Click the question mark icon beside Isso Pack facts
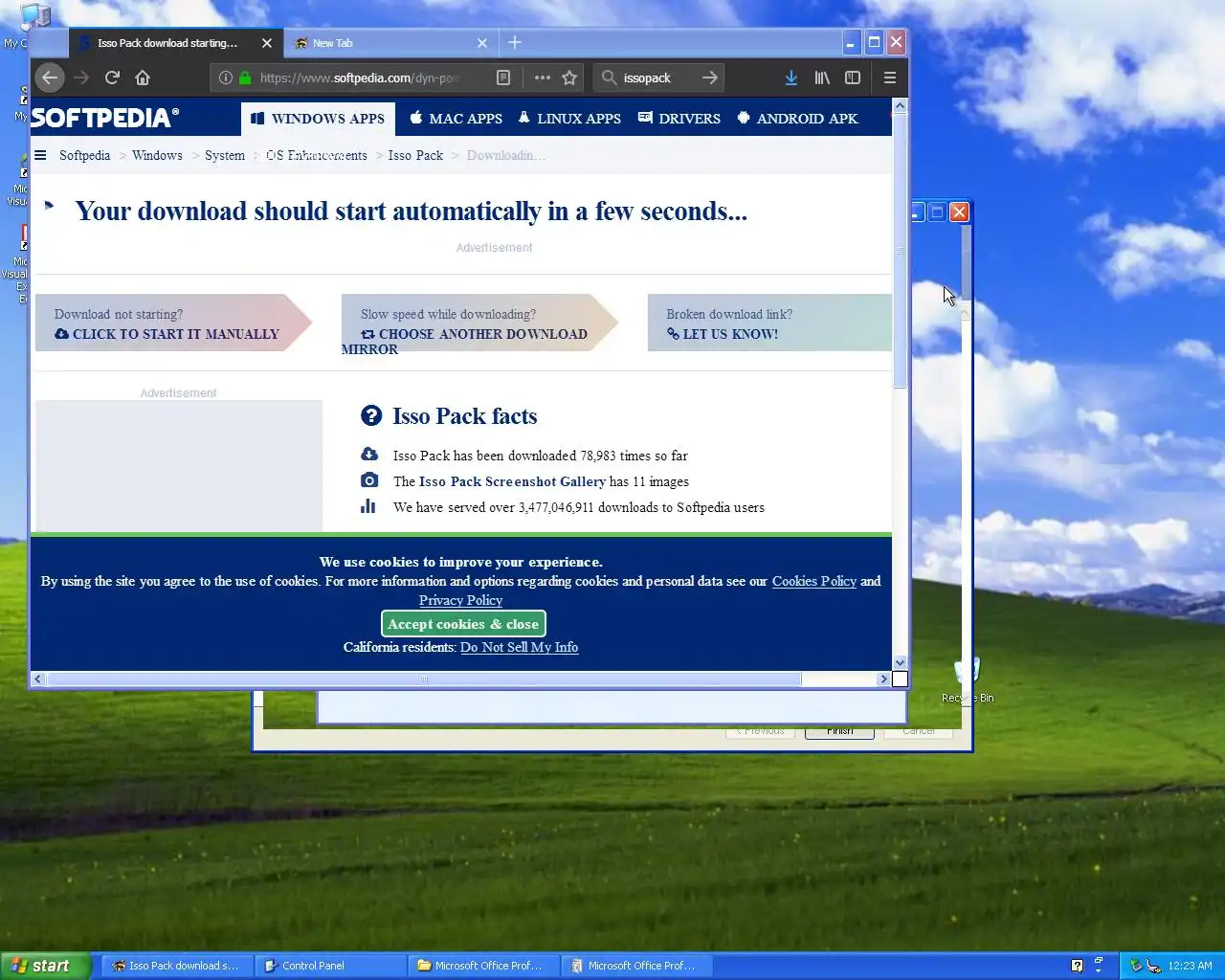This screenshot has height=980, width=1225. (x=371, y=415)
